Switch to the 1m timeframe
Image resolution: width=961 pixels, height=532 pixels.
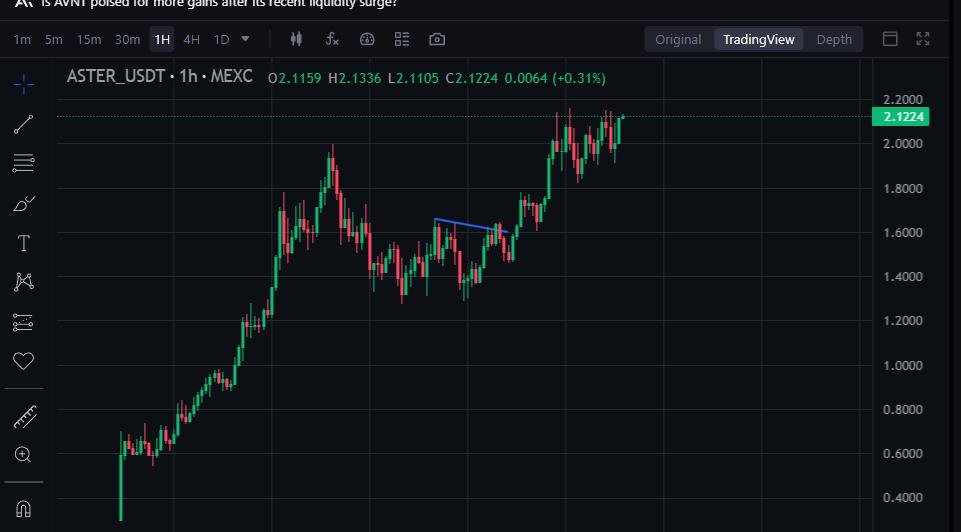tap(22, 39)
